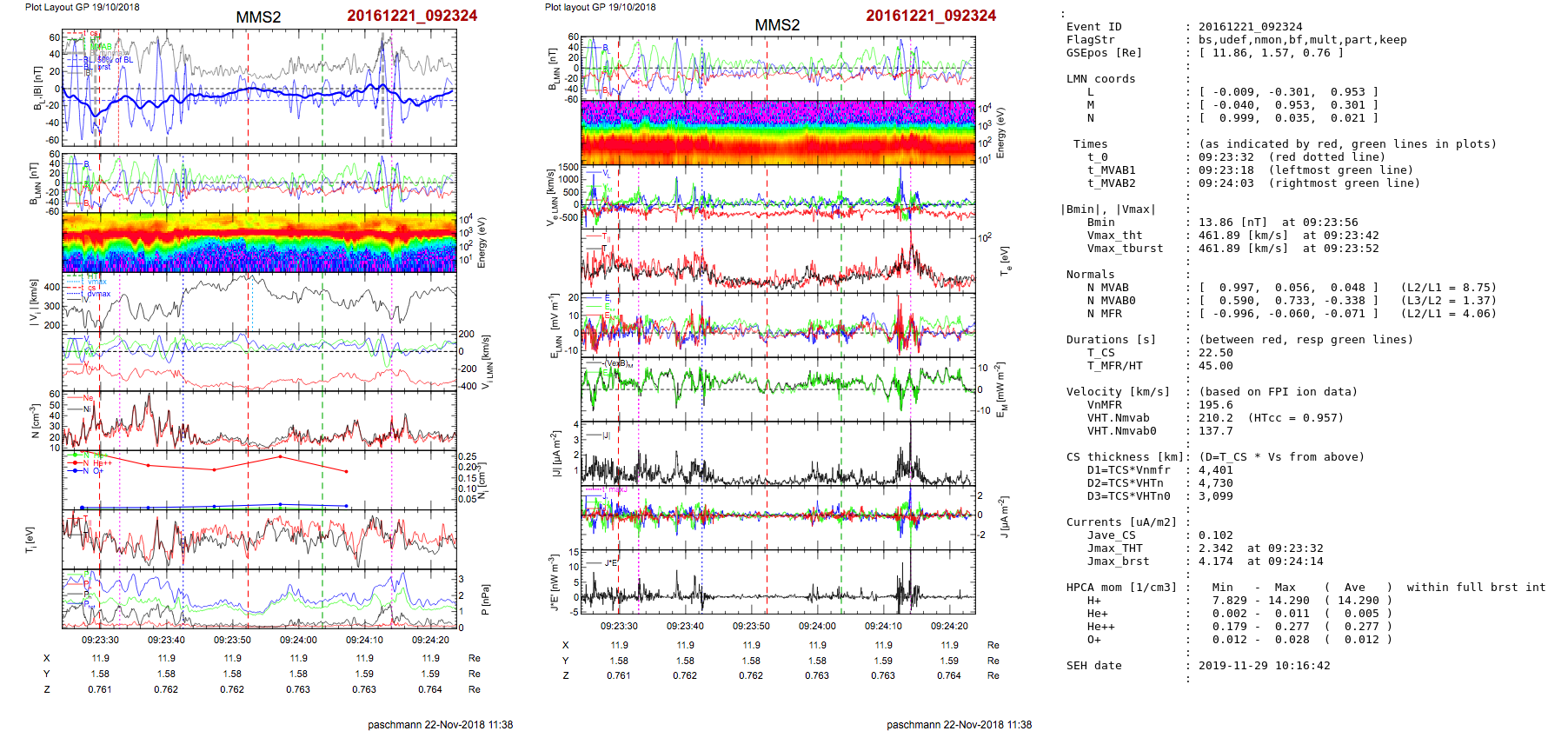Click the left plot's ion energy spectrogram
Screen dimensions: 1568x731
[259, 243]
